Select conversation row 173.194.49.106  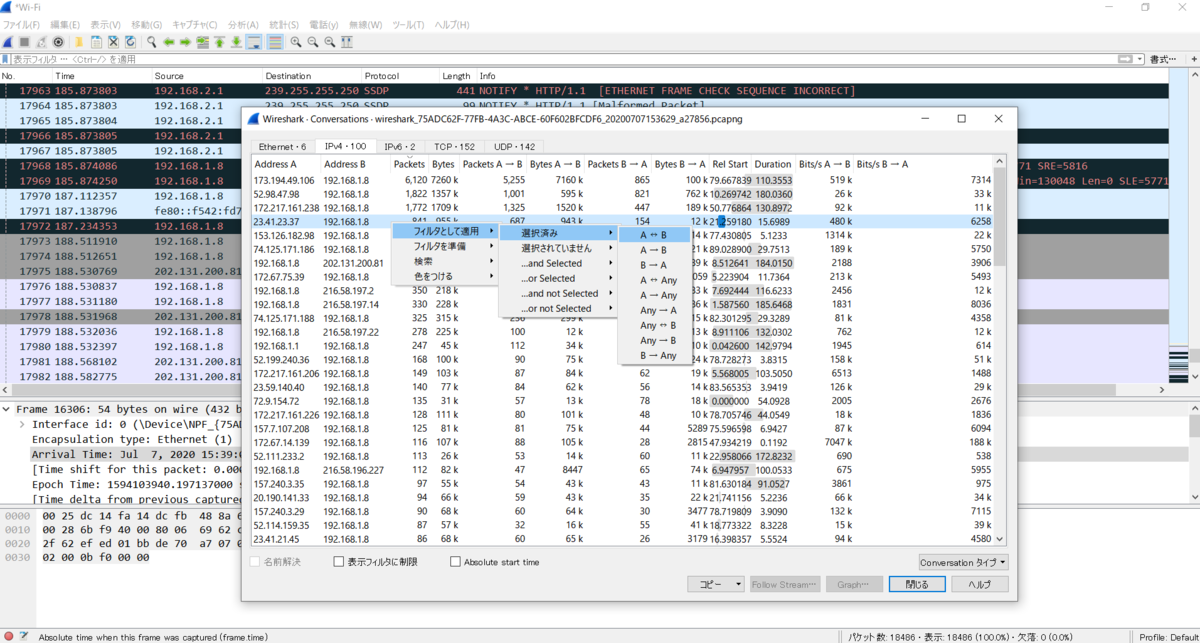pyautogui.click(x=622, y=180)
